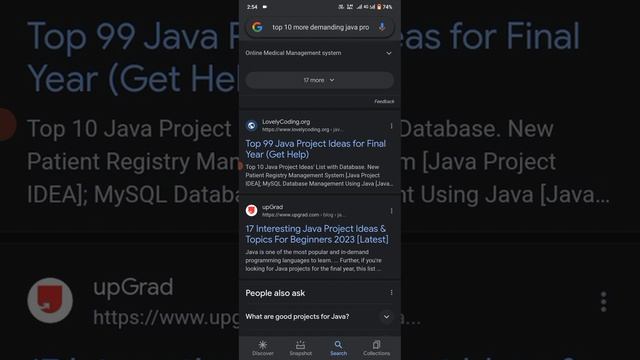Click the 2:54 clock in status bar
The width and height of the screenshot is (640, 360).
[252, 7]
